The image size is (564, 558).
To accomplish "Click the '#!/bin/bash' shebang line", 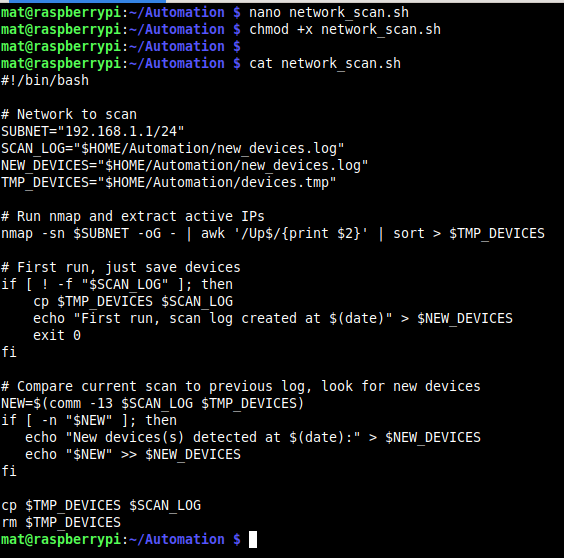I will click(x=45, y=80).
